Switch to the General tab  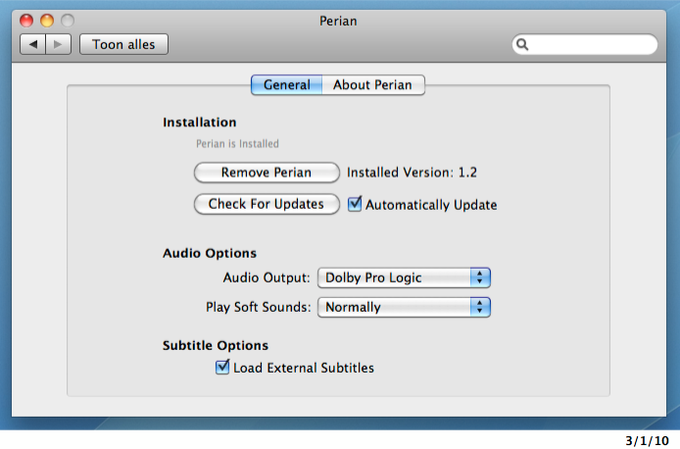(x=287, y=85)
